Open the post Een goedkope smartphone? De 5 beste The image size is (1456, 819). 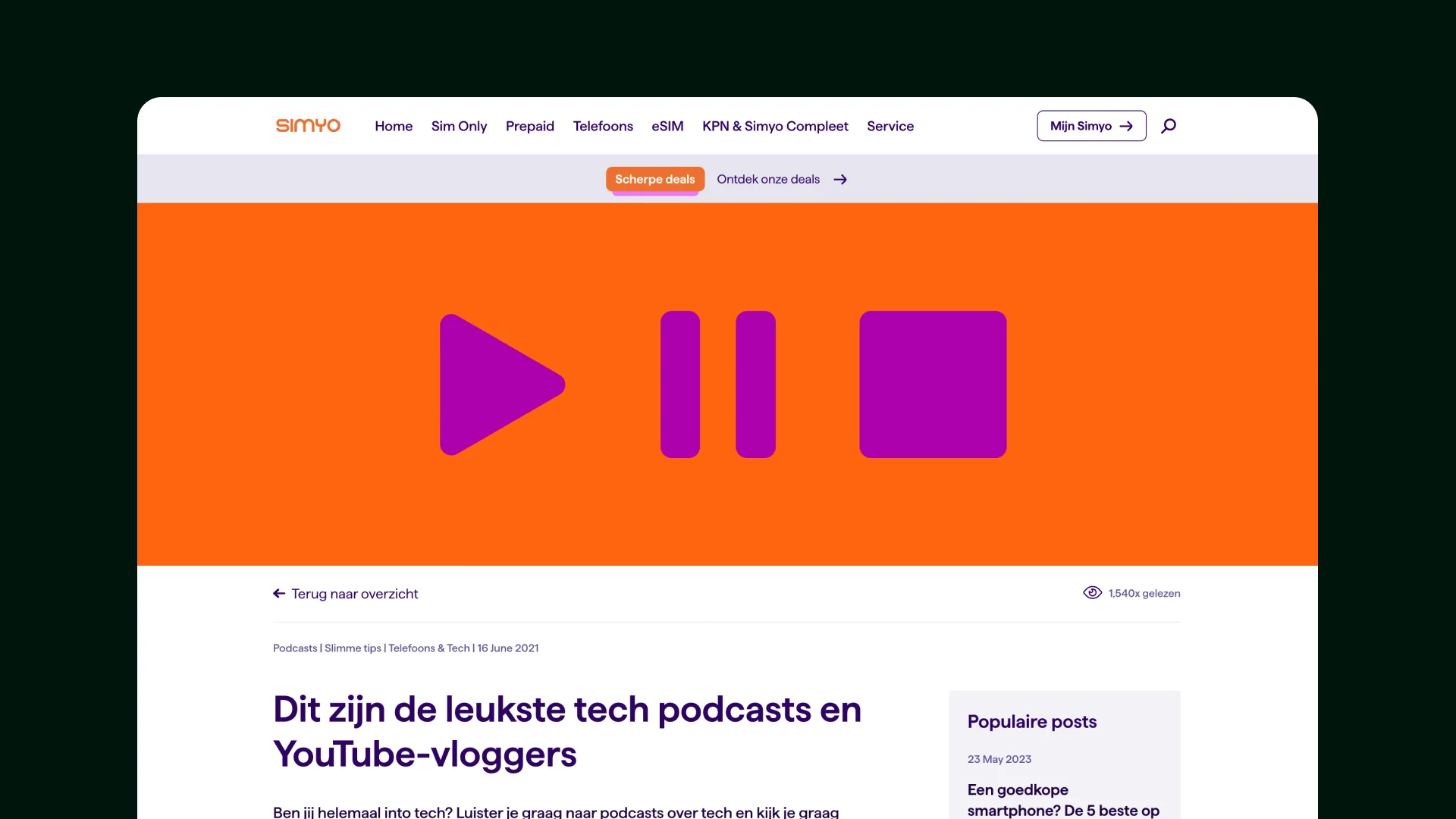point(1062,800)
